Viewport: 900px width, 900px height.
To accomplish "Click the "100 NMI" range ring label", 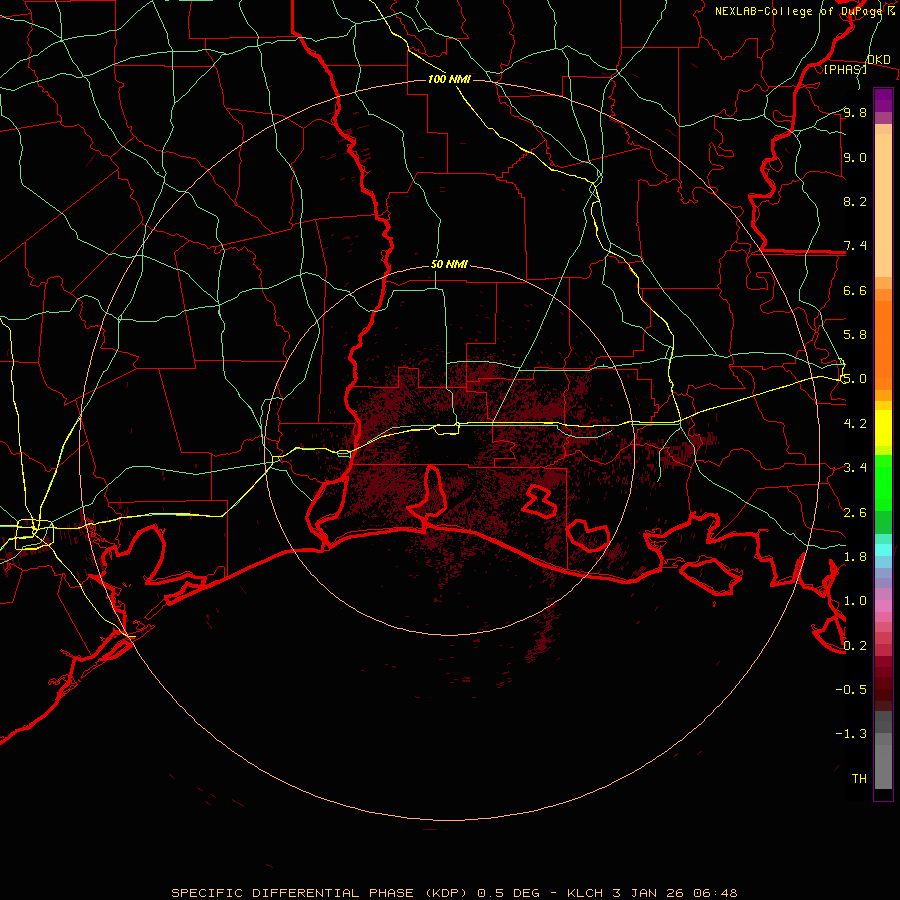I will pyautogui.click(x=449, y=79).
